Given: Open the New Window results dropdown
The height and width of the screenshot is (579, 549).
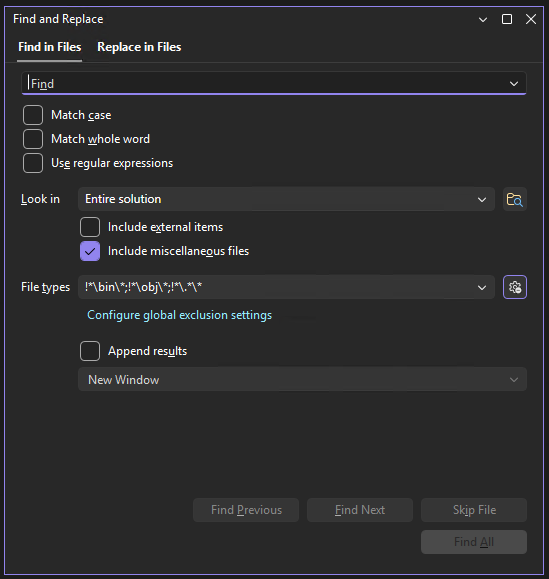Looking at the screenshot, I should 302,379.
